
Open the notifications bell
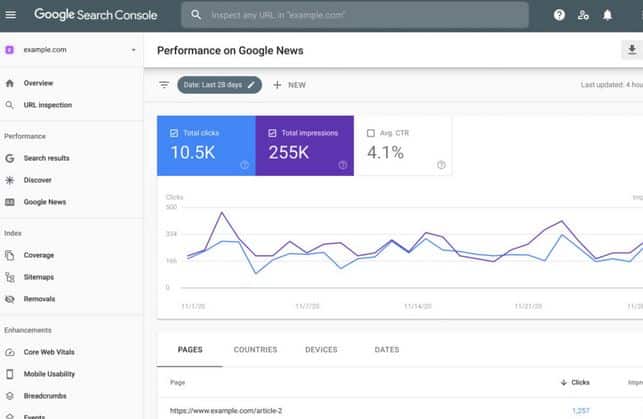[607, 15]
